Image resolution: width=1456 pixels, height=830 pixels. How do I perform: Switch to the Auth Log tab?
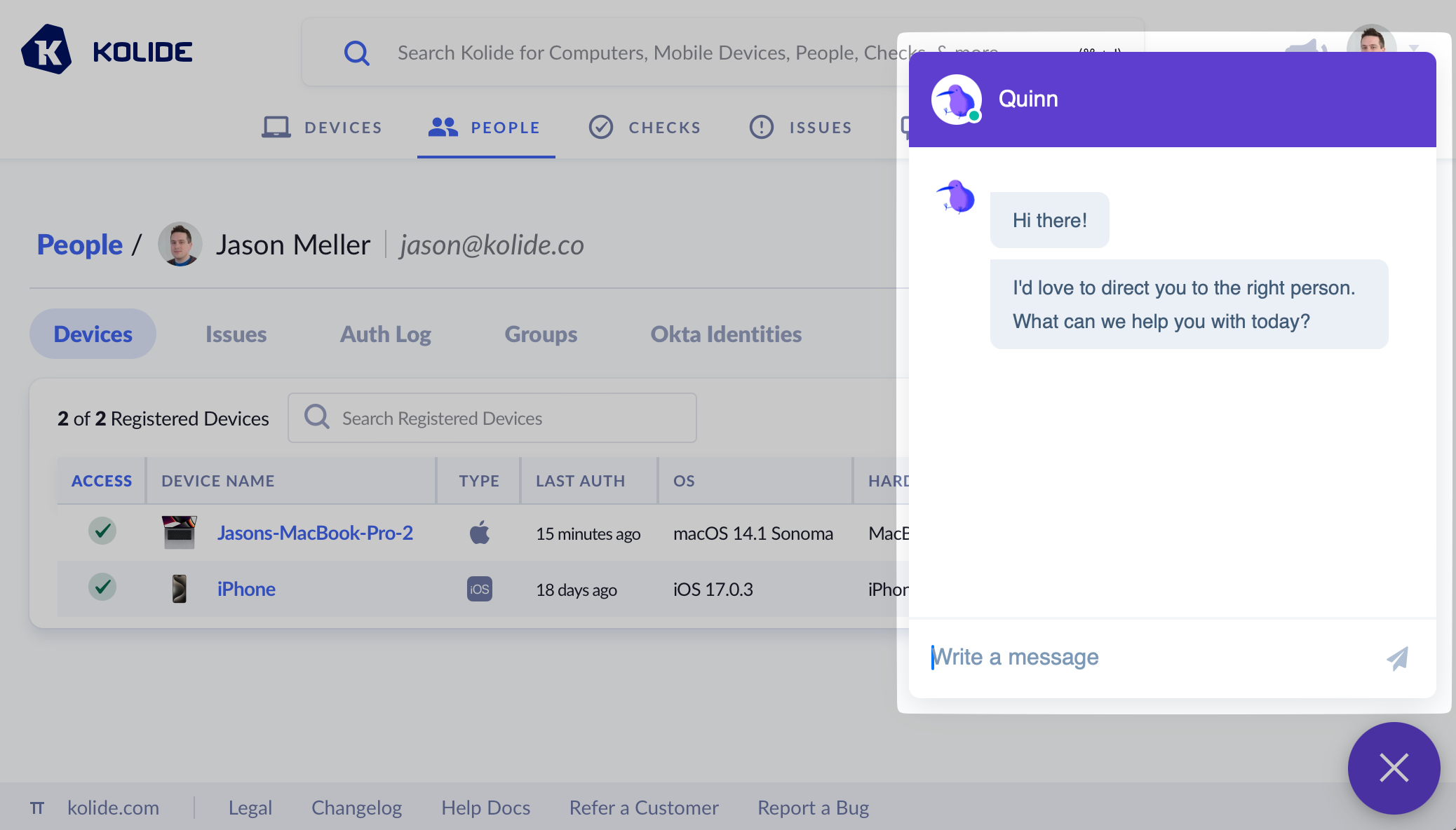[385, 334]
